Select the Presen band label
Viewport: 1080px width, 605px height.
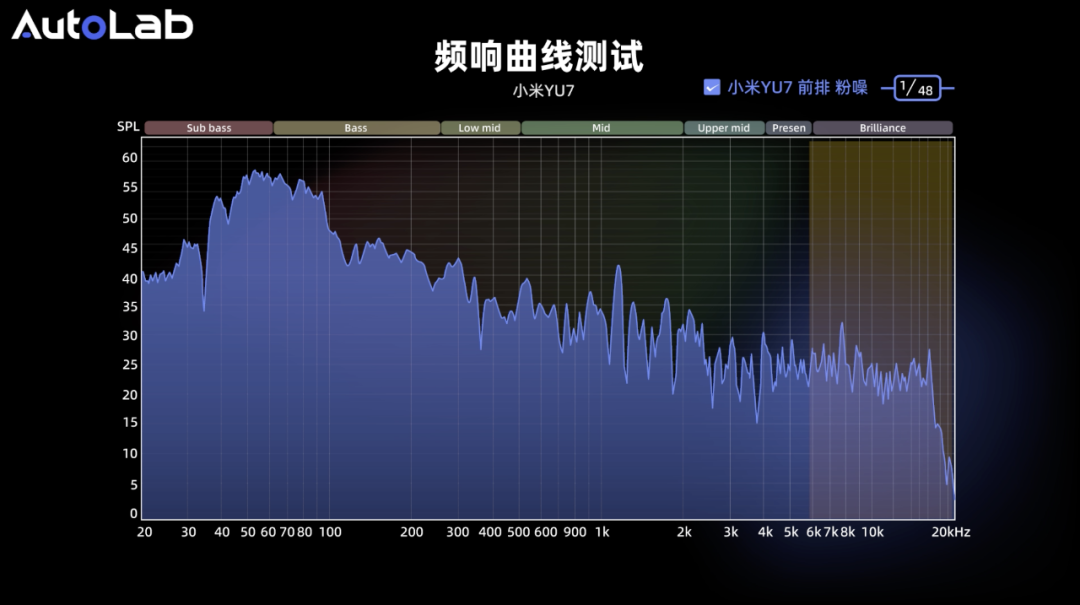coord(789,127)
